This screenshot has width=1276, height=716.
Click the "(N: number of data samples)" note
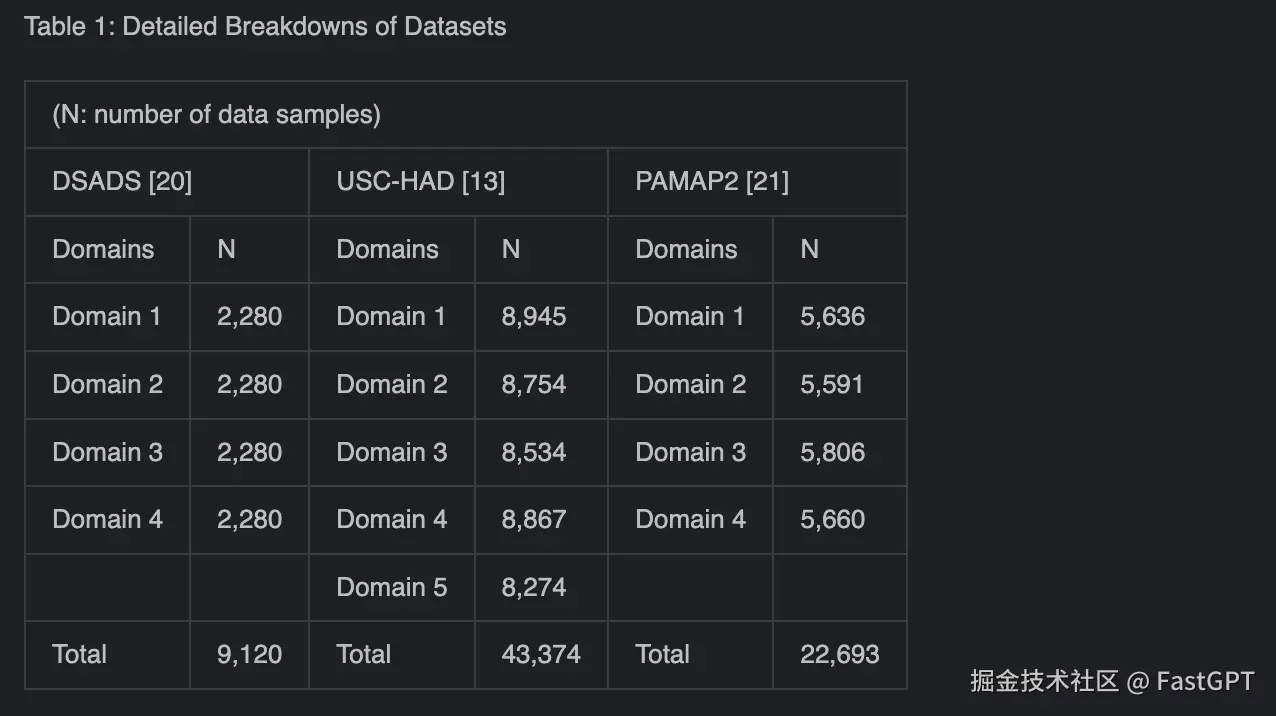click(216, 115)
